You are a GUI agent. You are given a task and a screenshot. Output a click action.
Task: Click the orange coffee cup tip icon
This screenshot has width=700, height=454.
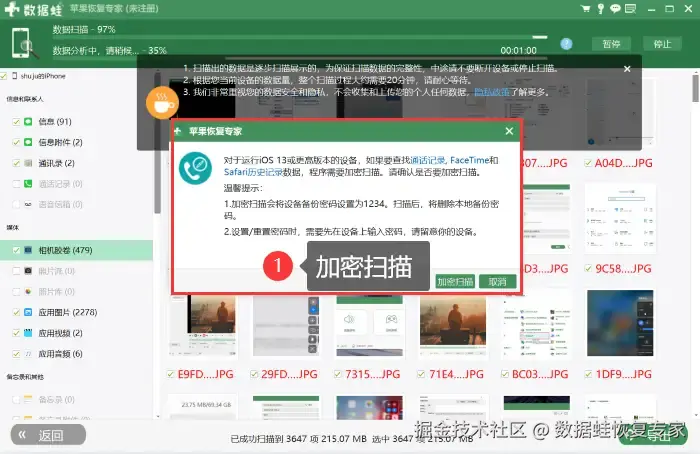tap(162, 102)
